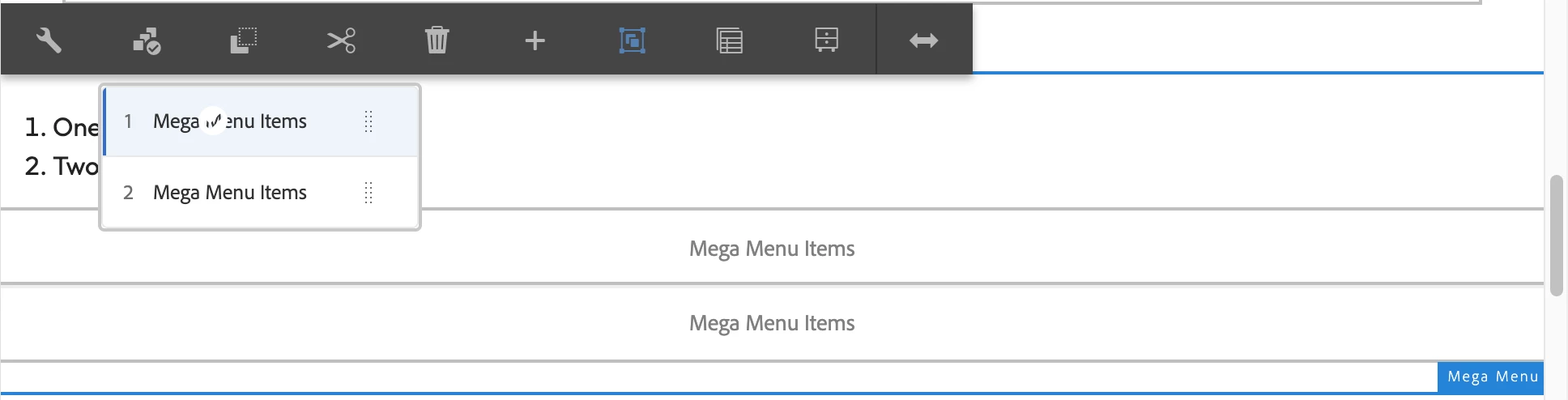Insert a component using the plus icon

535,40
